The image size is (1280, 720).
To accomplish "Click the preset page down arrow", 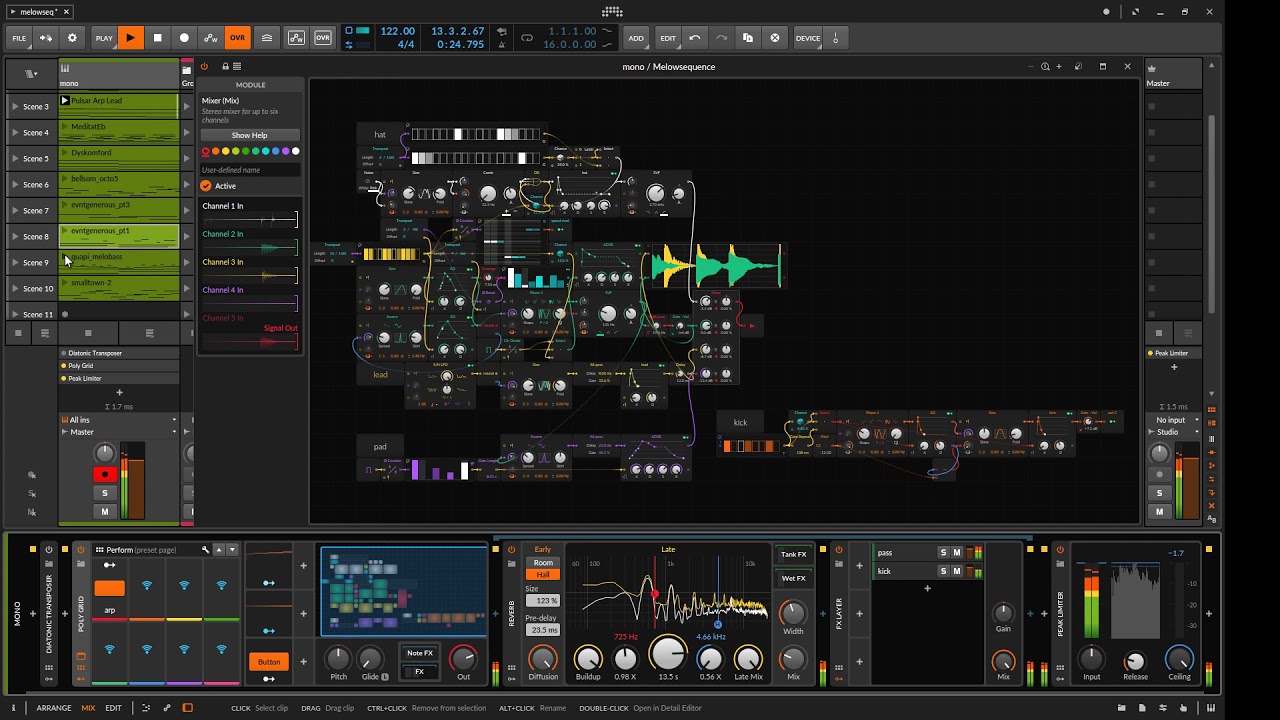I will [233, 550].
